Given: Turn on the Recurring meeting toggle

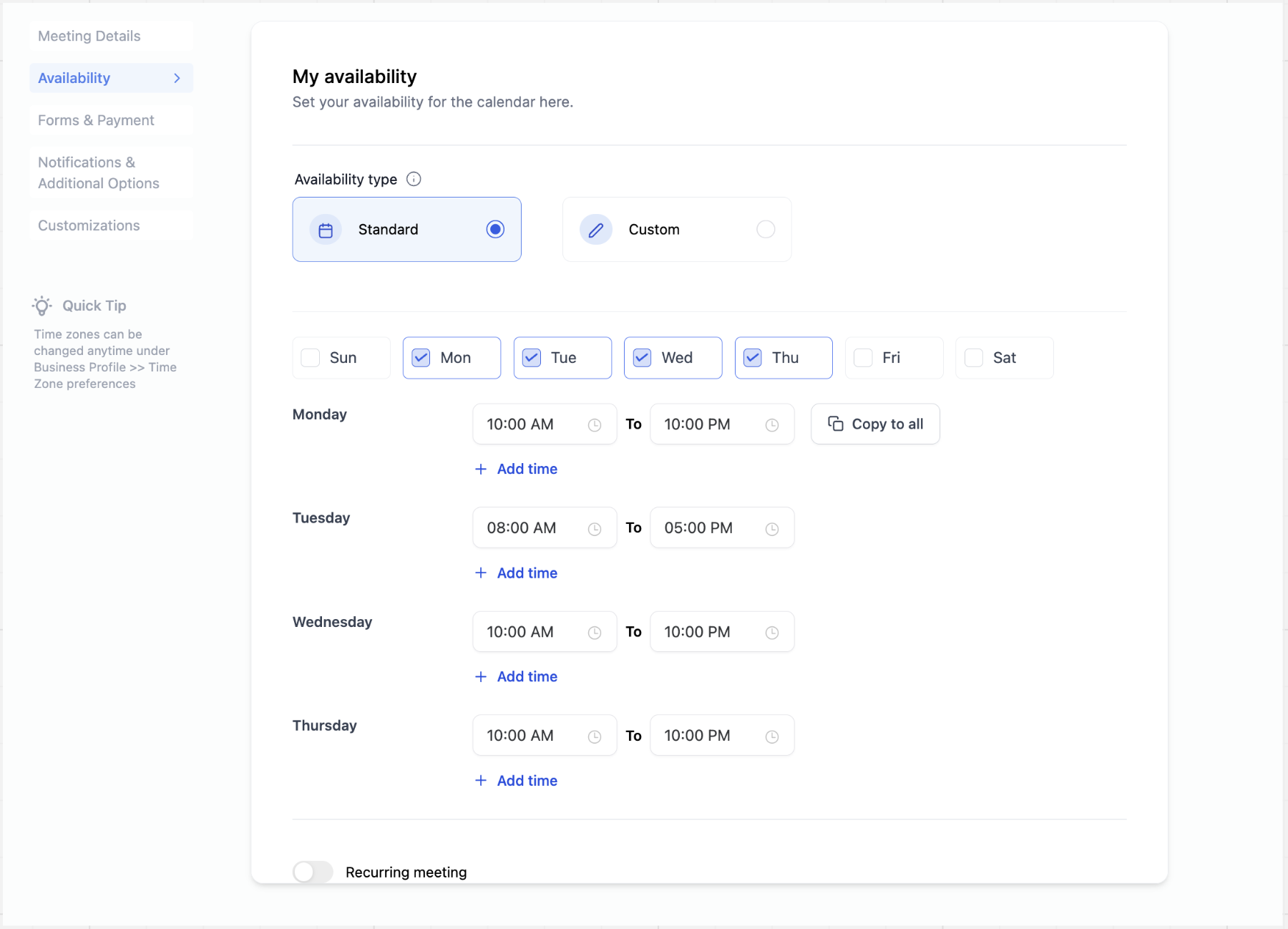Looking at the screenshot, I should point(313,872).
